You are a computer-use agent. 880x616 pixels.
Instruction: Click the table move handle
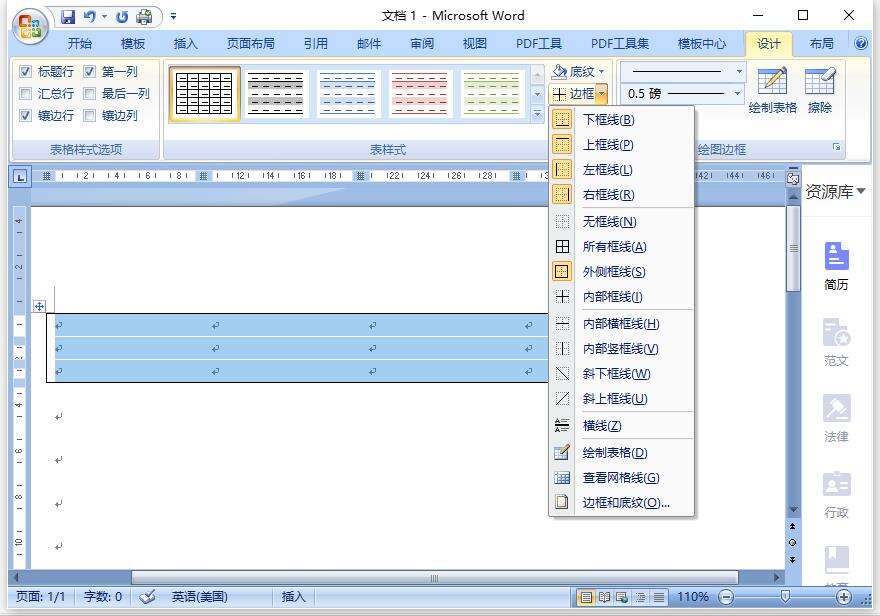click(39, 306)
